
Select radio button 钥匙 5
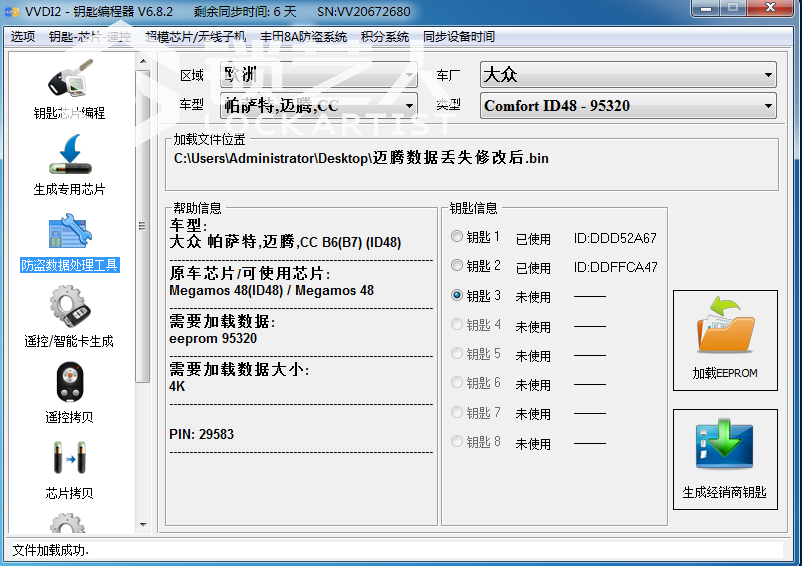coord(457,354)
